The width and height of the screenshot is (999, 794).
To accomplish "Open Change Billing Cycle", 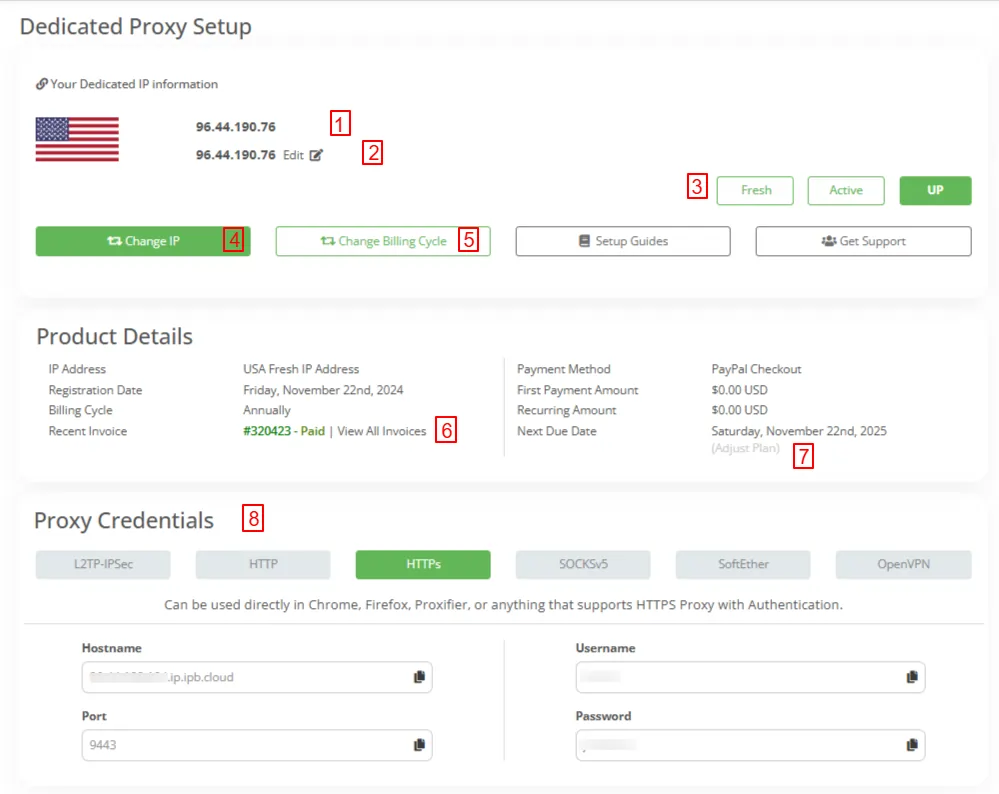I will coord(383,241).
